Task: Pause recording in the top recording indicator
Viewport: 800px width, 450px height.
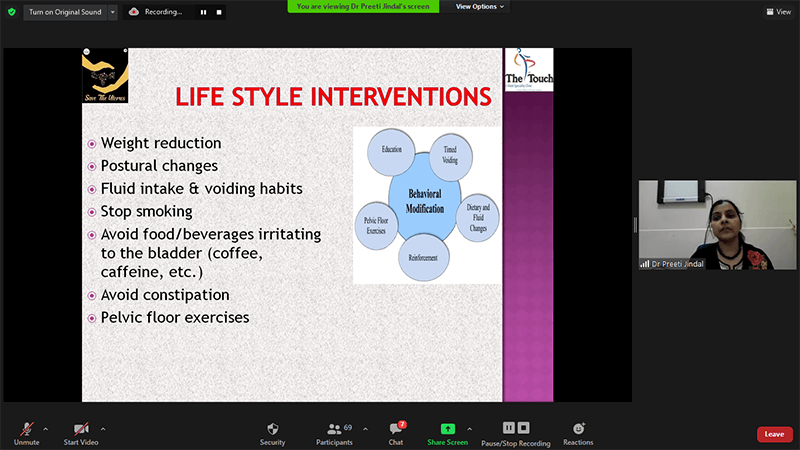Action: click(203, 12)
